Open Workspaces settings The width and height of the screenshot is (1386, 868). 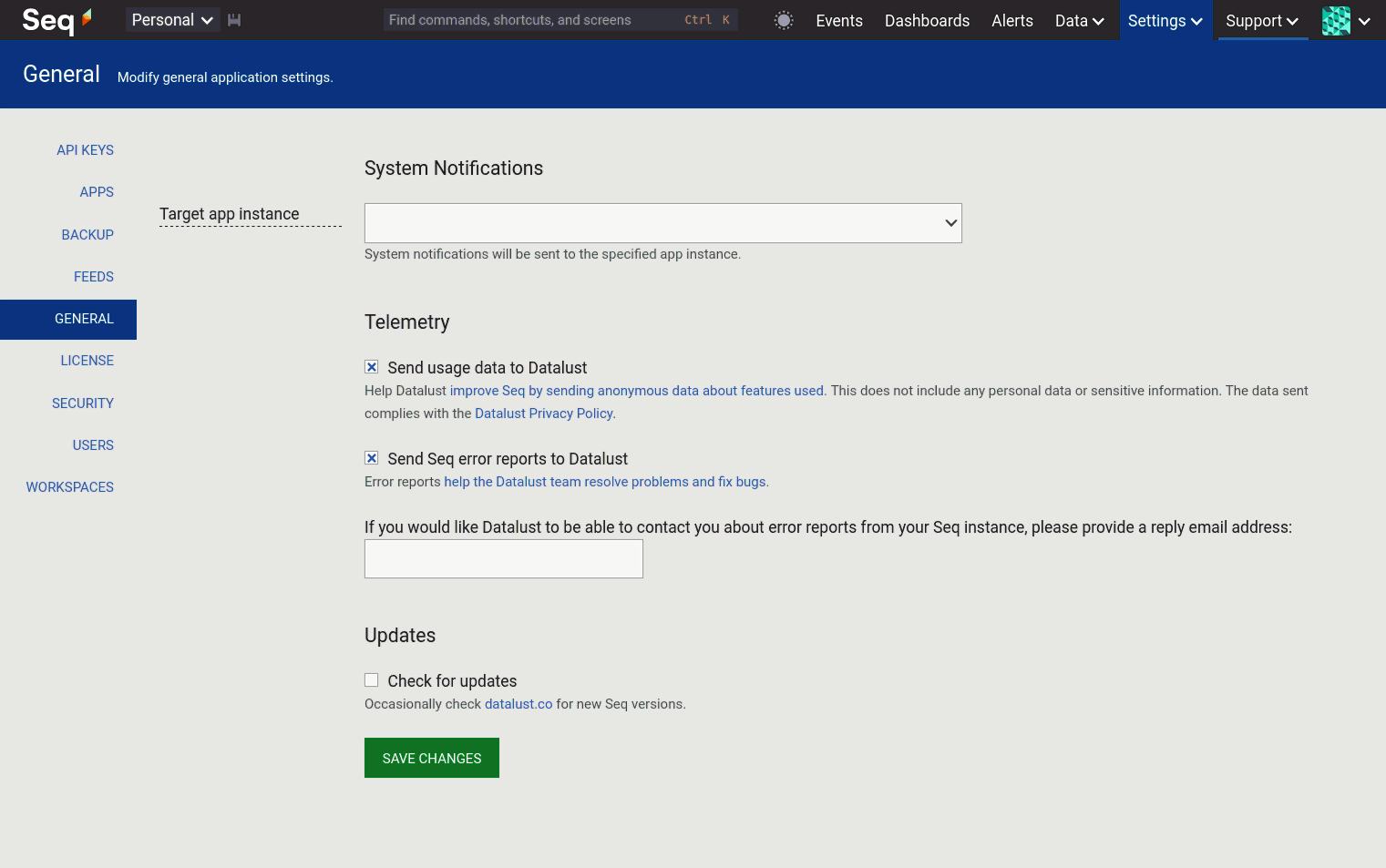point(70,487)
